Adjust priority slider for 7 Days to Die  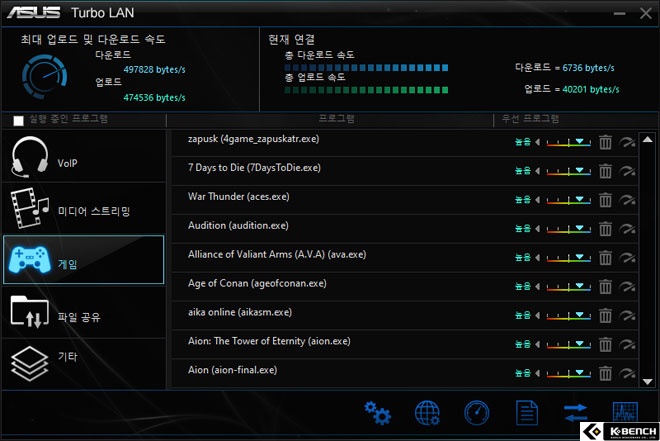(569, 171)
